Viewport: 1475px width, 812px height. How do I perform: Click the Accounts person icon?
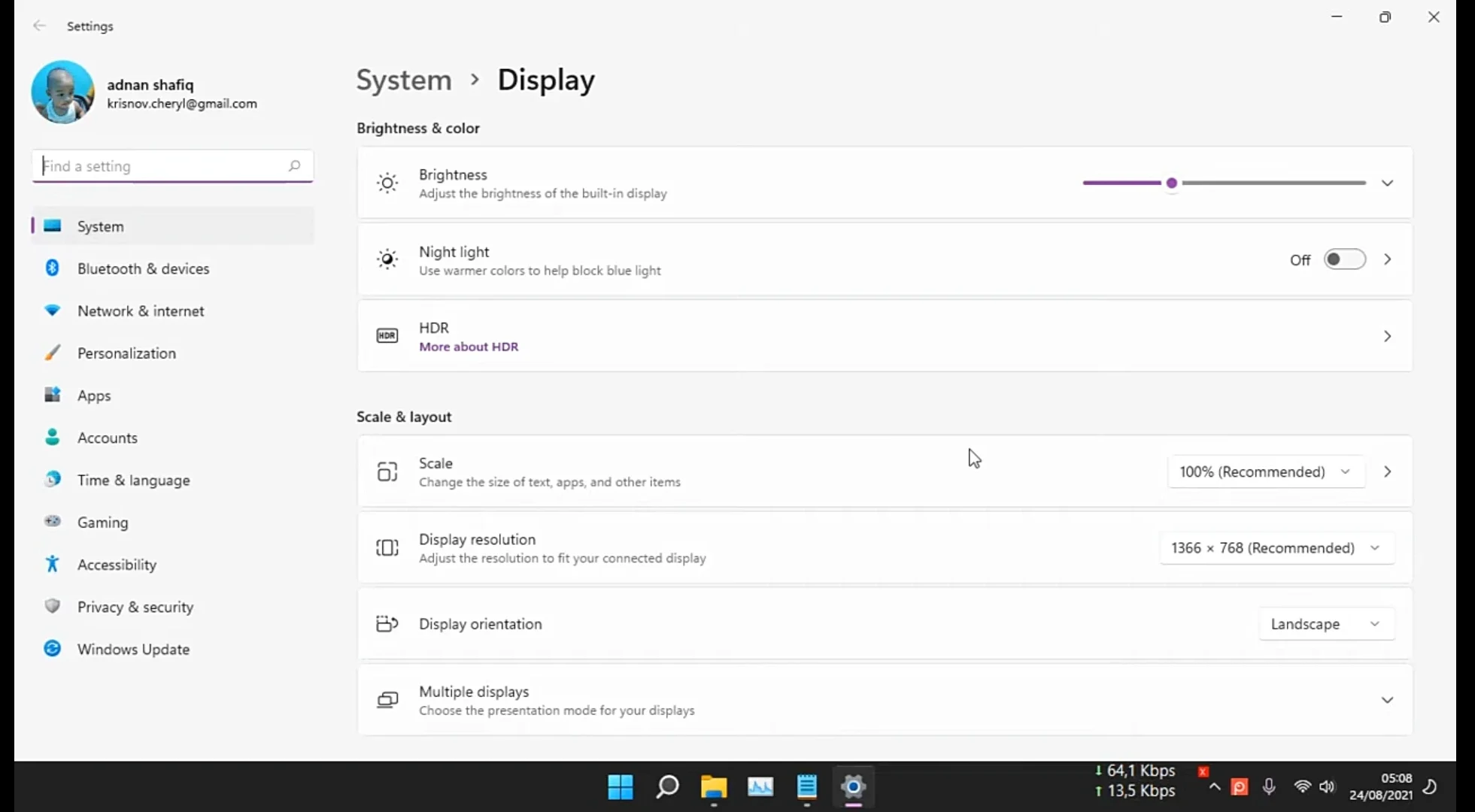tap(52, 437)
